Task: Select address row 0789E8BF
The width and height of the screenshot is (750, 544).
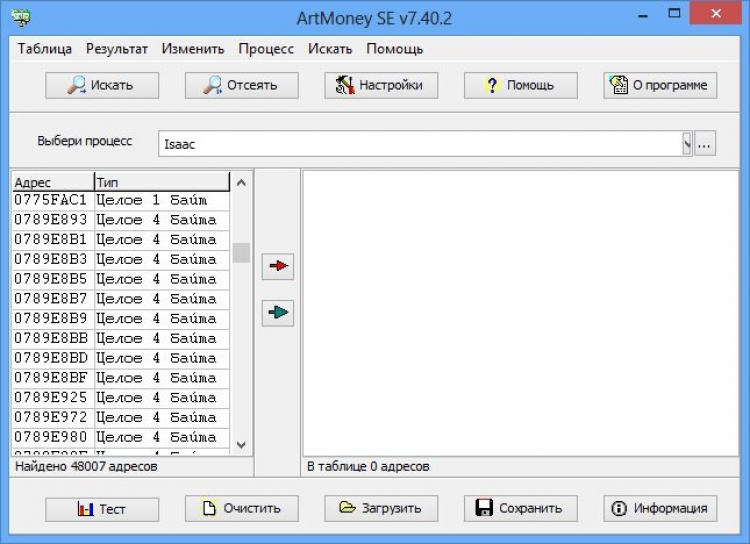Action: 121,377
